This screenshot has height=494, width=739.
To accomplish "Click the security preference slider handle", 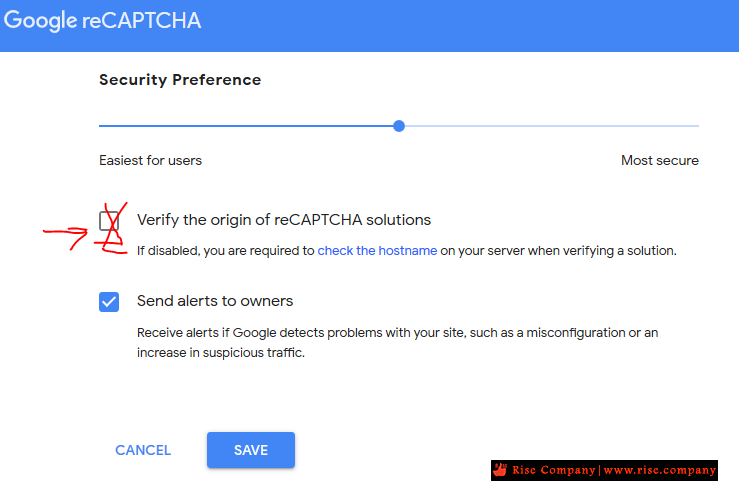I will (x=399, y=126).
